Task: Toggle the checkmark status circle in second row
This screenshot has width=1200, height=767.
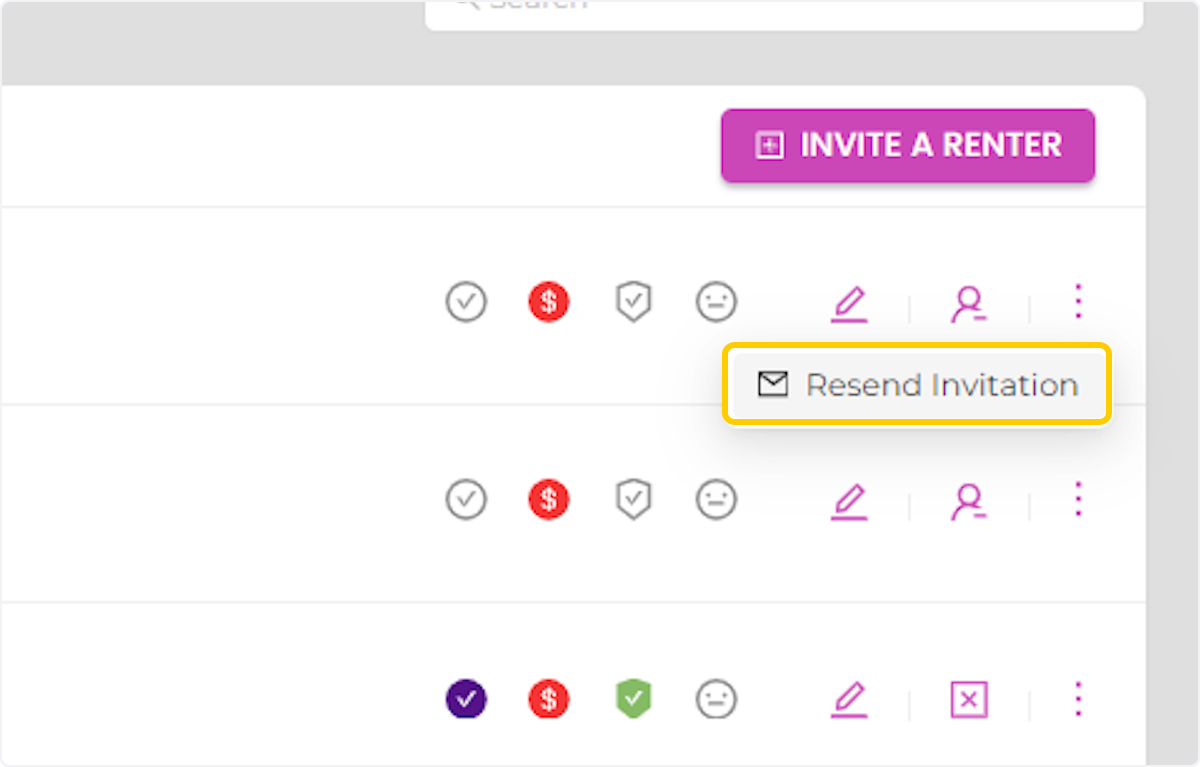Action: [466, 499]
